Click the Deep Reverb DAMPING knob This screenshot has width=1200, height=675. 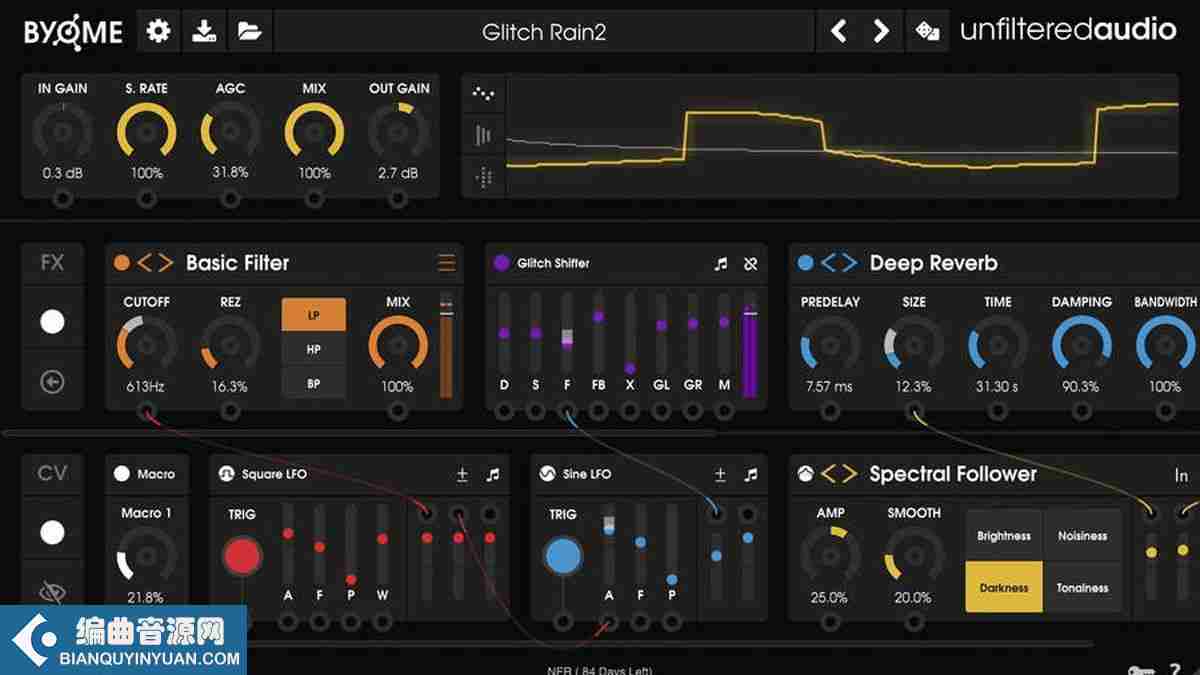point(1081,345)
